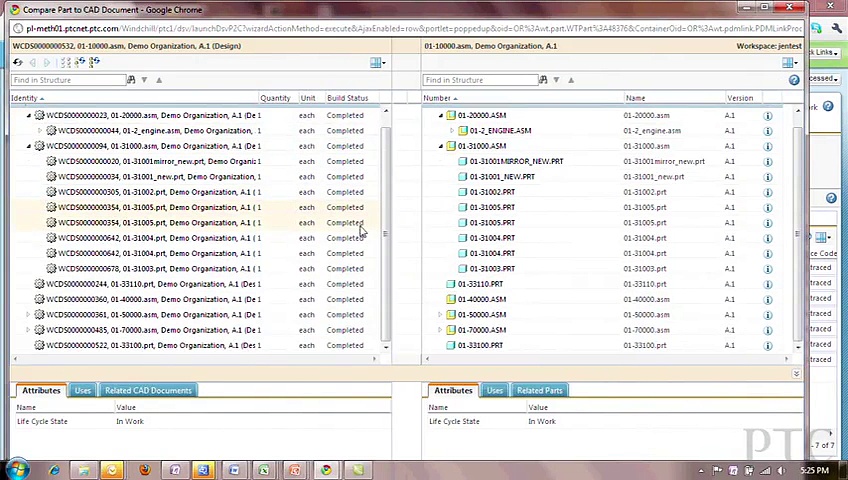Select the 01-33100.PRT row in right tree
The height and width of the screenshot is (480, 848).
click(480, 345)
